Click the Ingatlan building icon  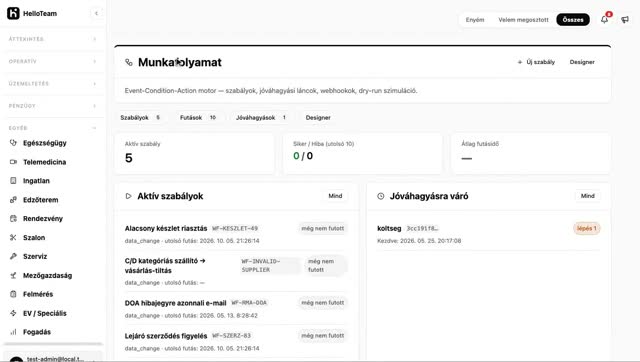pyautogui.click(x=13, y=181)
